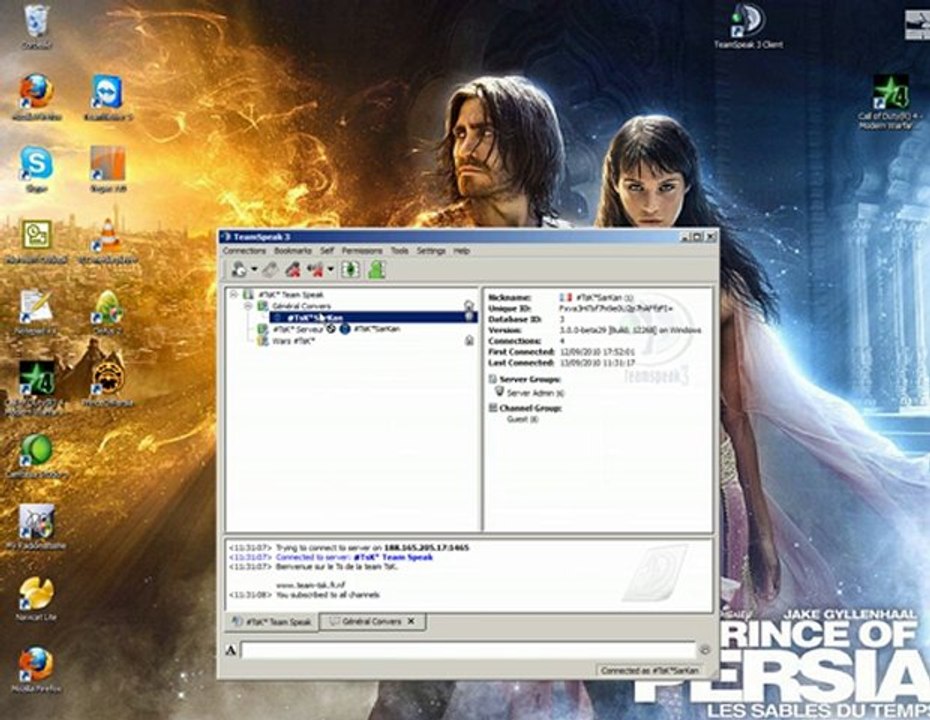Toggle the away status toolbar icon
Screen dimensions: 930x720
point(314,270)
